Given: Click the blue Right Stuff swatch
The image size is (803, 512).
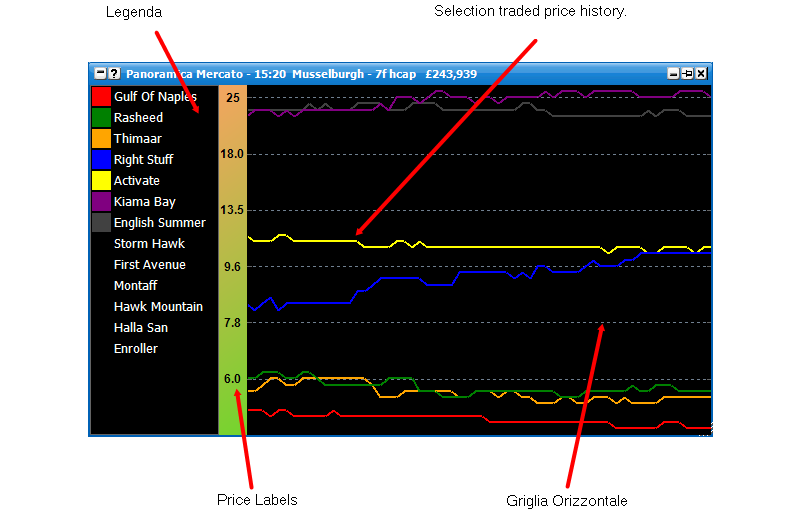Looking at the screenshot, I should (101, 159).
